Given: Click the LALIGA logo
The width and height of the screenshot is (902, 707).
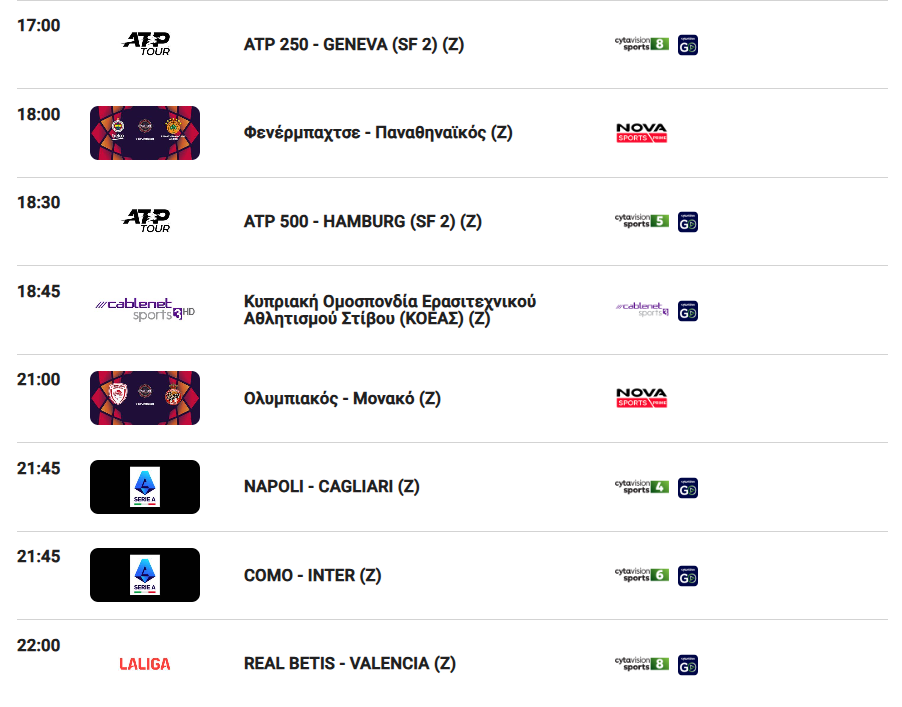Looking at the screenshot, I should click(144, 664).
